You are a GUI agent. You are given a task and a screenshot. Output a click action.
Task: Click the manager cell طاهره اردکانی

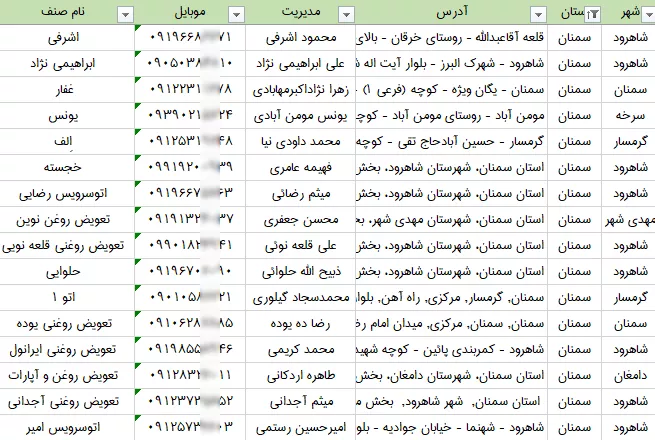pyautogui.click(x=300, y=376)
